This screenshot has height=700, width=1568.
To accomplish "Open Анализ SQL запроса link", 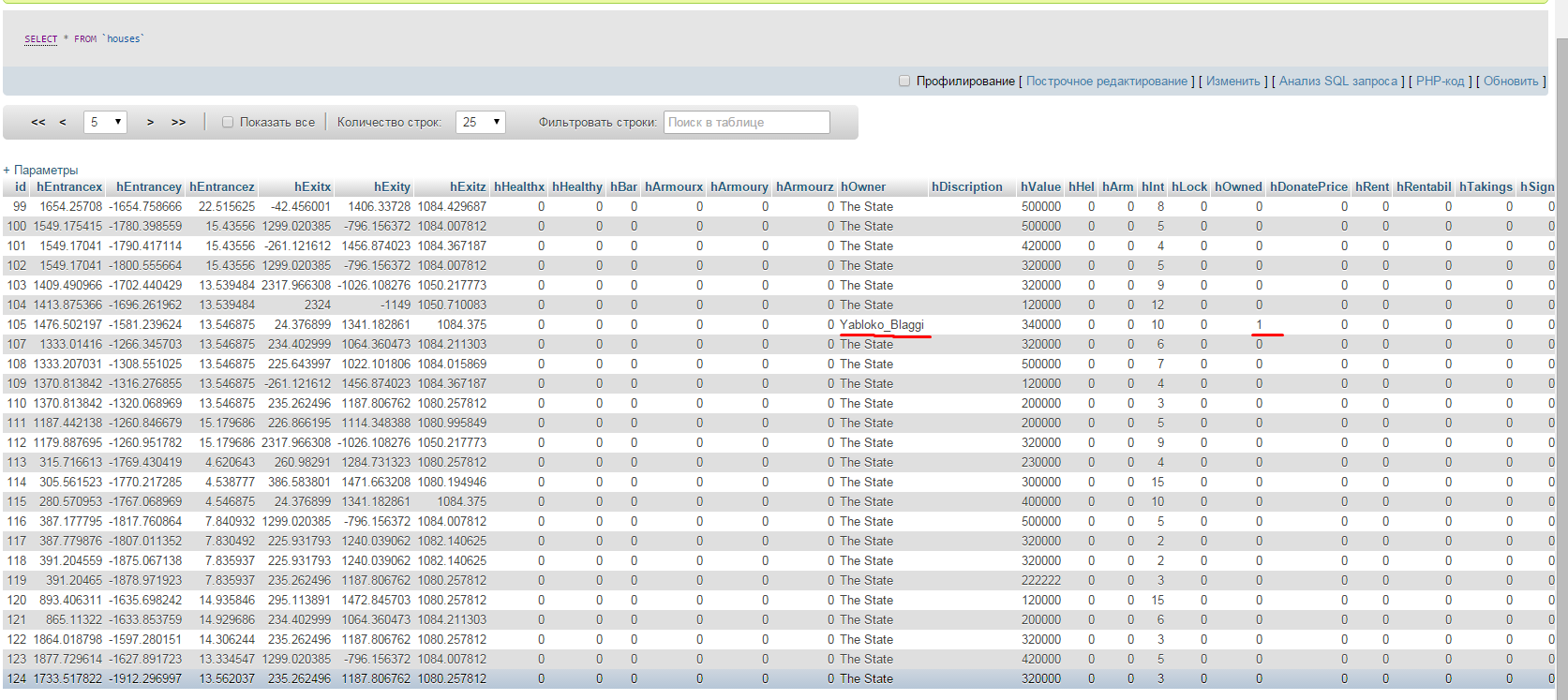I will pyautogui.click(x=1337, y=82).
